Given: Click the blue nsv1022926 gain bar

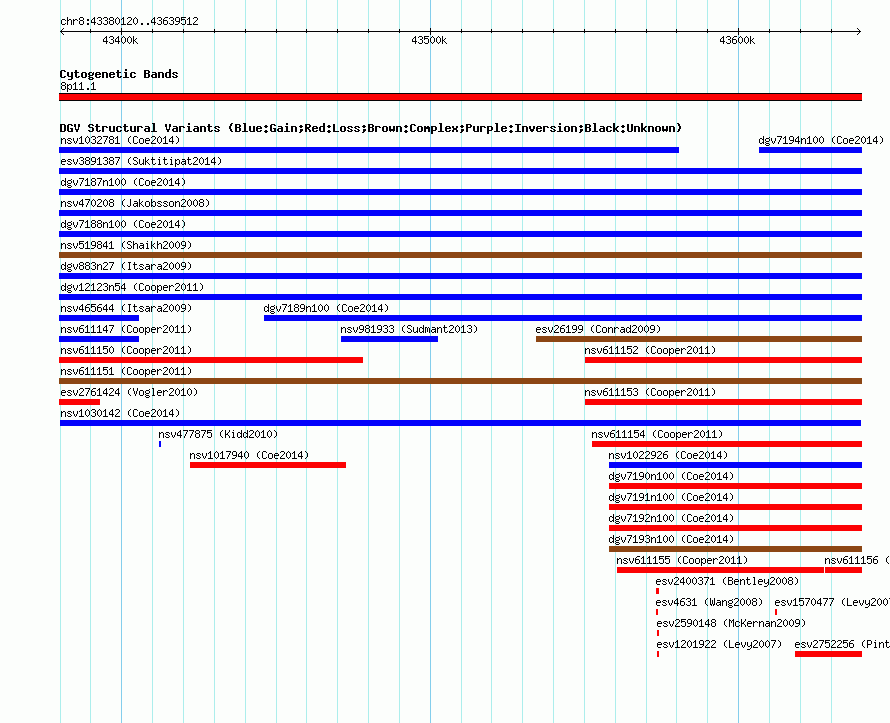Looking at the screenshot, I should (x=736, y=465).
